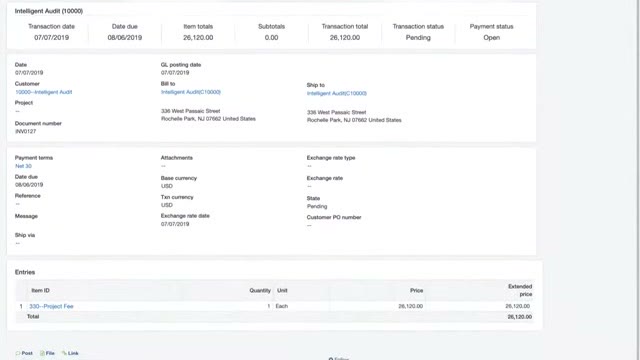Click the State value Pending
The width and height of the screenshot is (640, 360).
(317, 207)
